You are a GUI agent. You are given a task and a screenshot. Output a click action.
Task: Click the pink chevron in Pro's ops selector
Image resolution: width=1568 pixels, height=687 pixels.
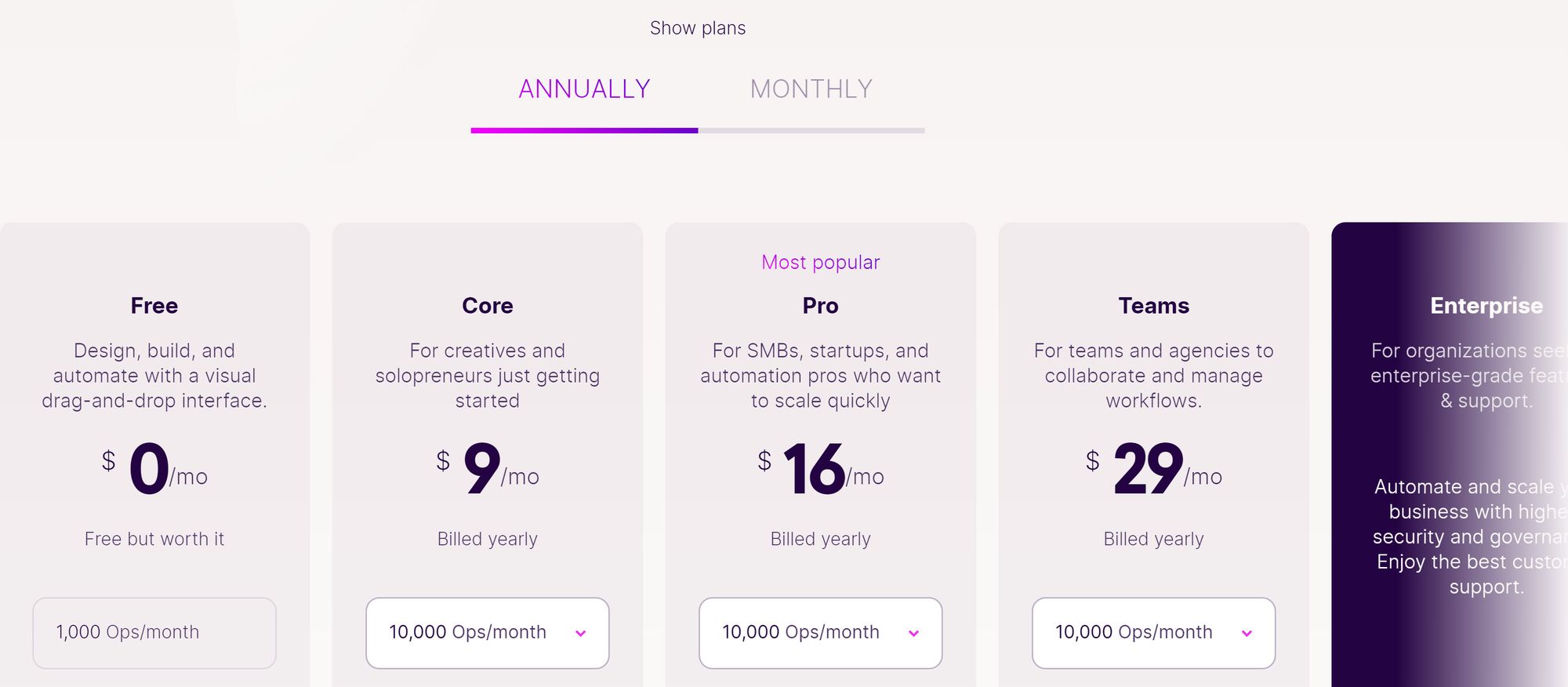[913, 634]
